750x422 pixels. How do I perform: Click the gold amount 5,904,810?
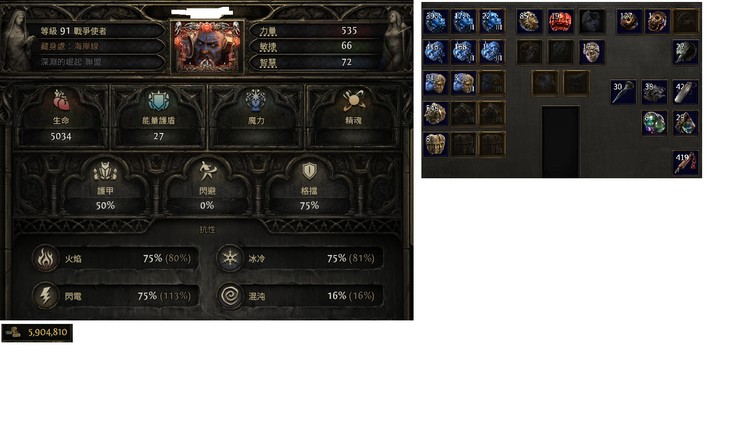[47, 333]
